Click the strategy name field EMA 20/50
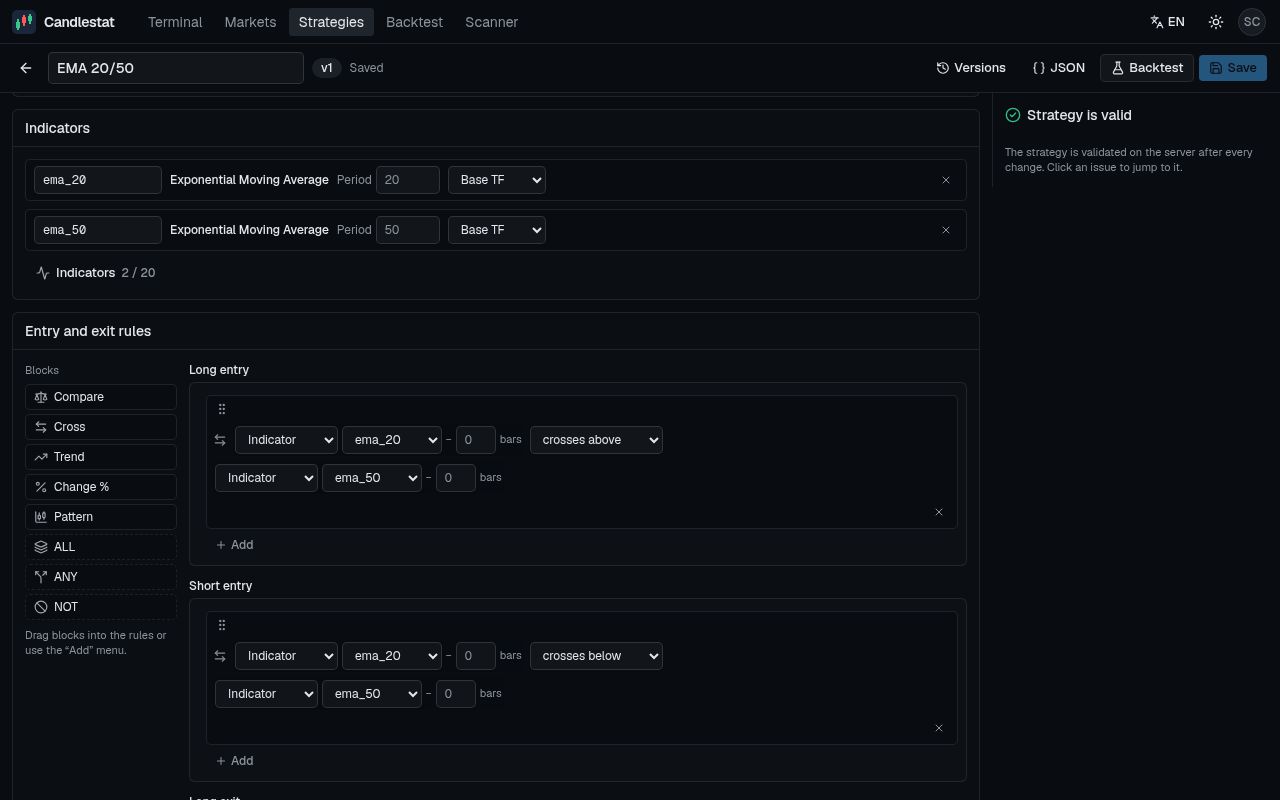 click(x=176, y=68)
